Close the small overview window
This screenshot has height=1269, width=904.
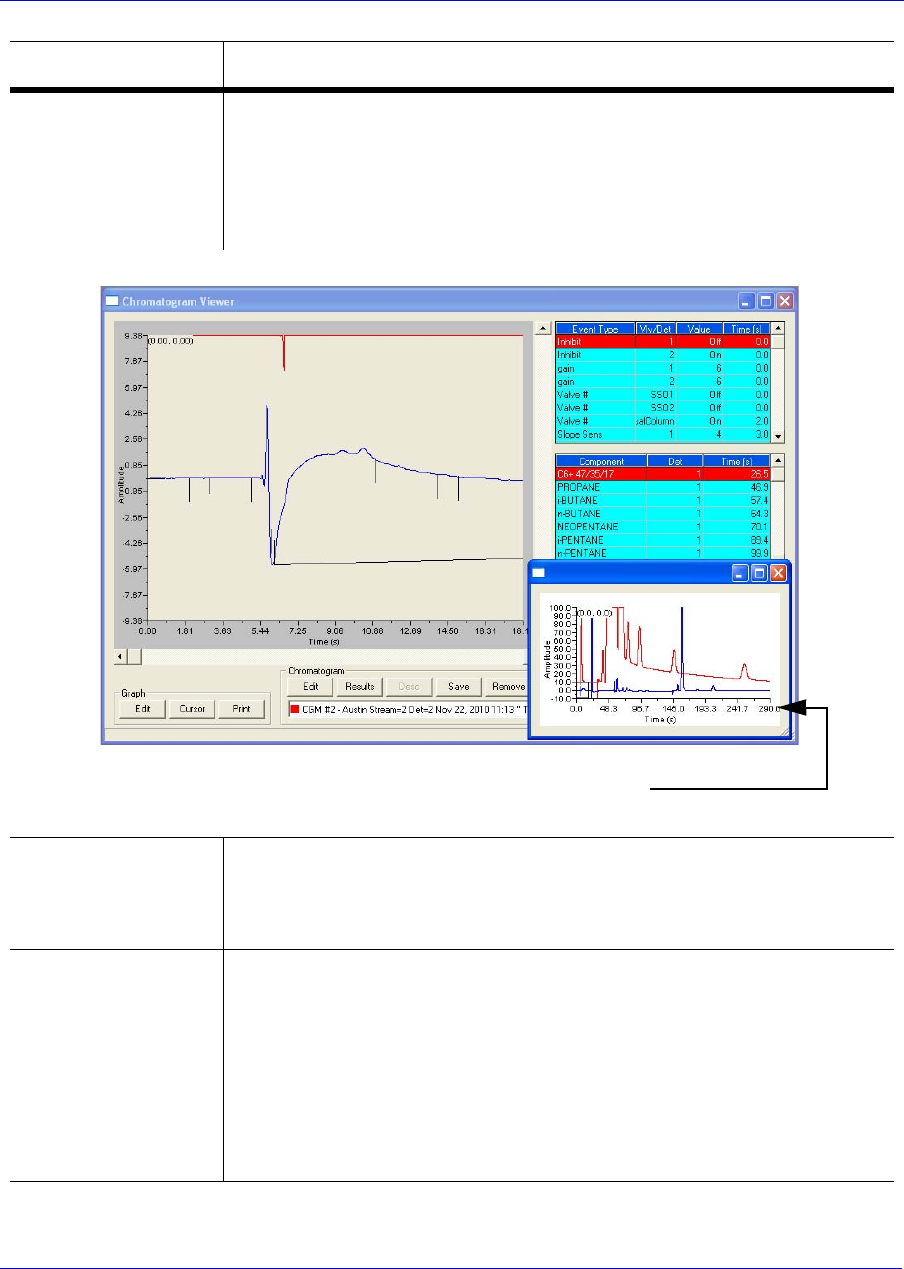coord(779,573)
